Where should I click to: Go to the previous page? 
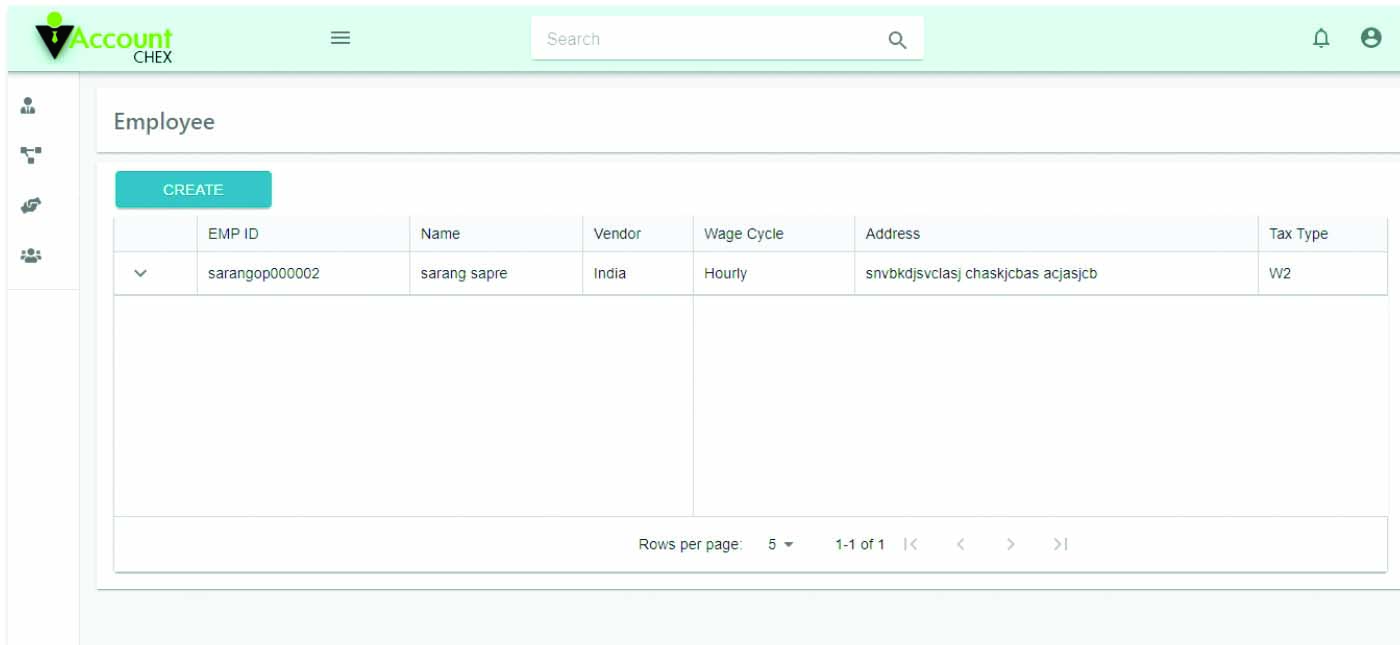coord(960,544)
